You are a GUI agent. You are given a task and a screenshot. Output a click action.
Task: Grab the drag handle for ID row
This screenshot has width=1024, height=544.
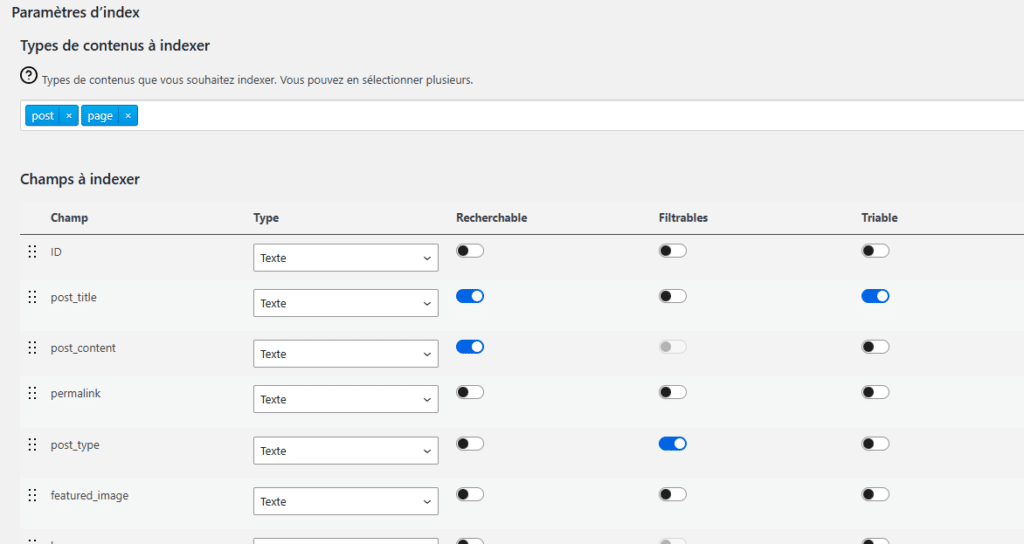click(x=32, y=252)
